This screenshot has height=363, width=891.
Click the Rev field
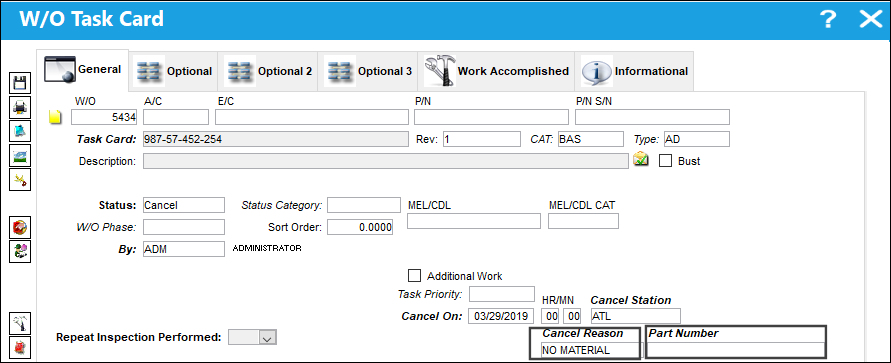tap(482, 139)
